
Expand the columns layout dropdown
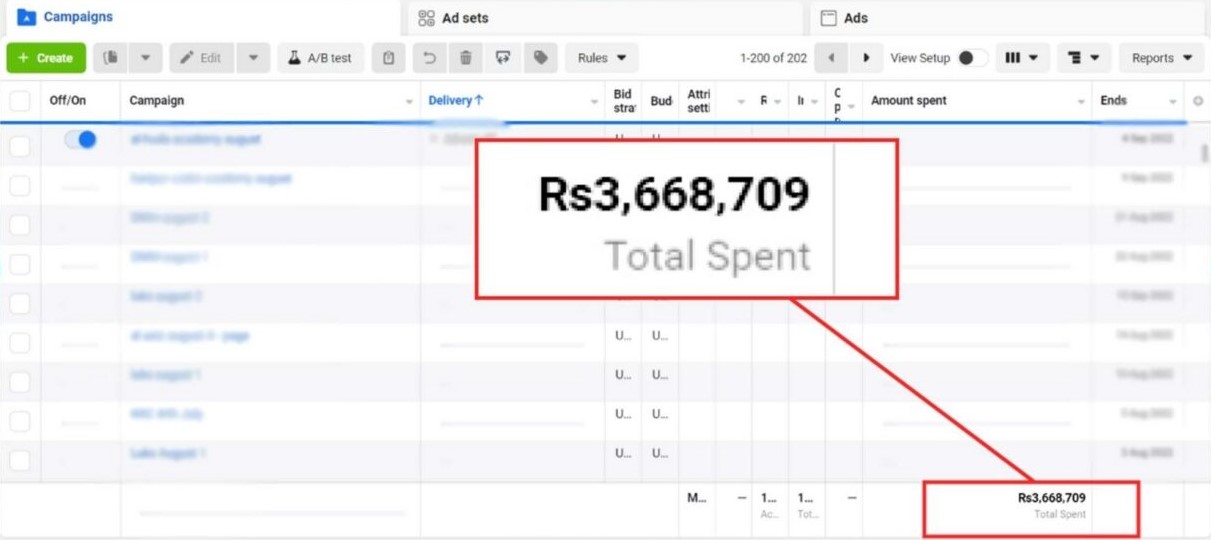tap(1021, 58)
